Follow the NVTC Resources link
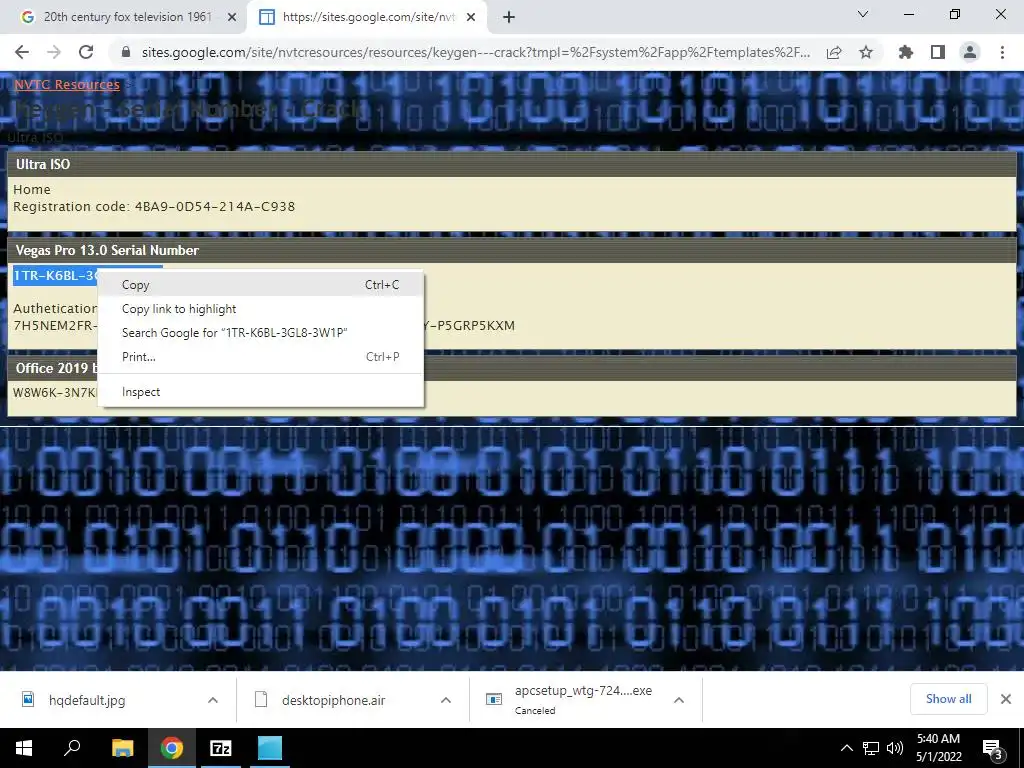 pos(67,84)
